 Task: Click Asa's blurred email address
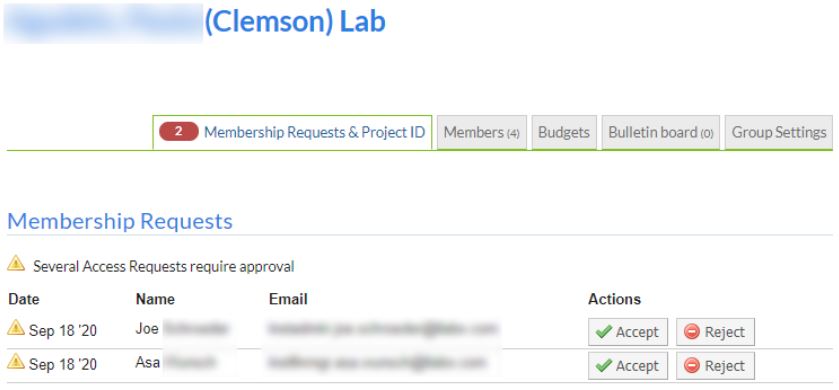point(377,363)
